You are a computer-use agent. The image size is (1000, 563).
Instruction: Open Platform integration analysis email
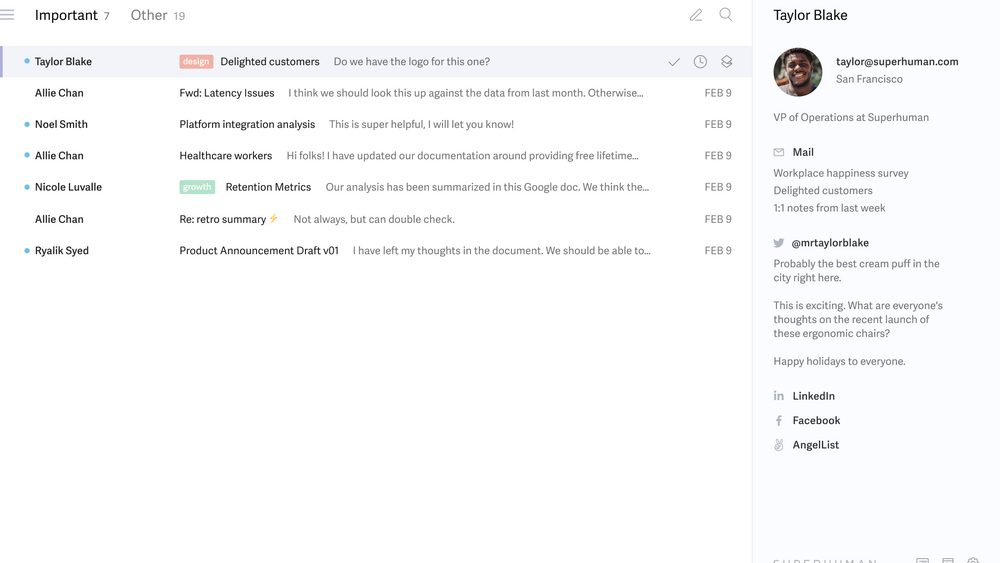point(247,125)
